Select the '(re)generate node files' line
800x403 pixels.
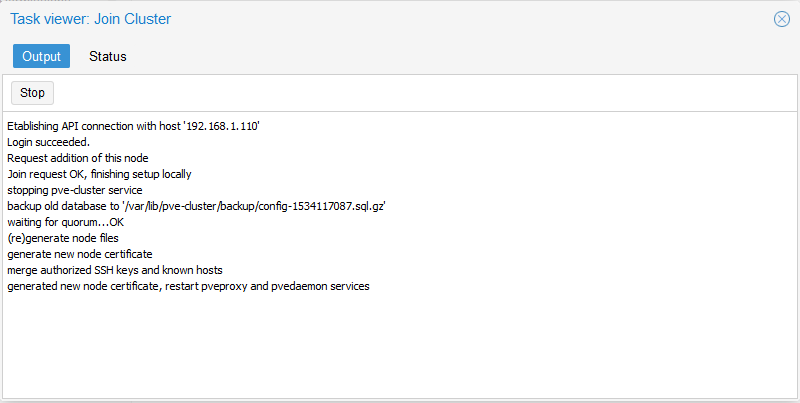[63, 238]
